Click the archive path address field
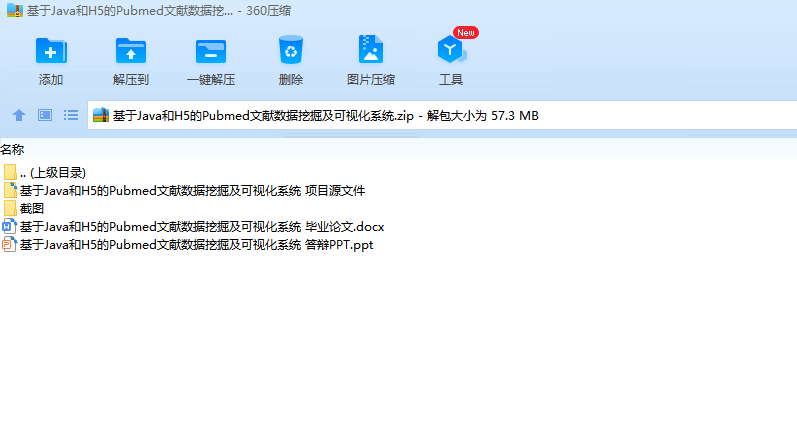This screenshot has width=797, height=425. [442, 115]
